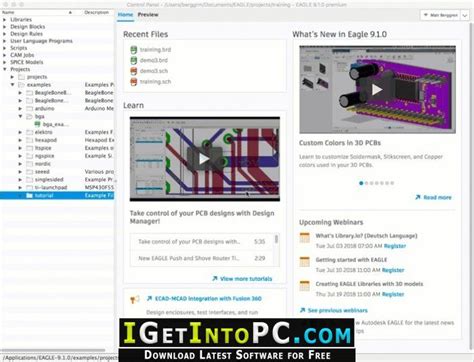
Task: Select second carousel dot under What's New
Action: point(366,183)
